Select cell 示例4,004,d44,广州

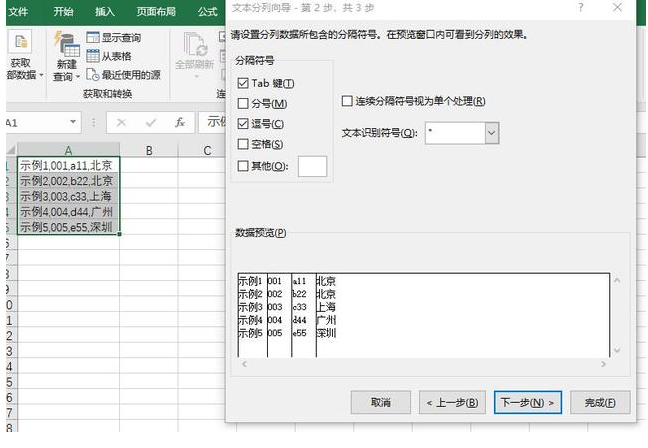(68, 212)
